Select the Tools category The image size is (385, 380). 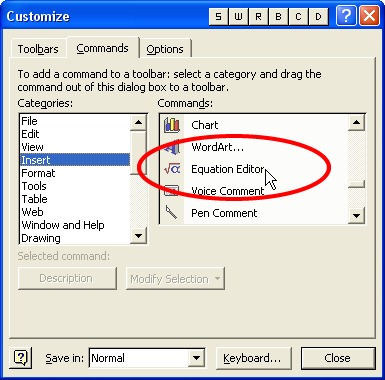tap(75, 186)
